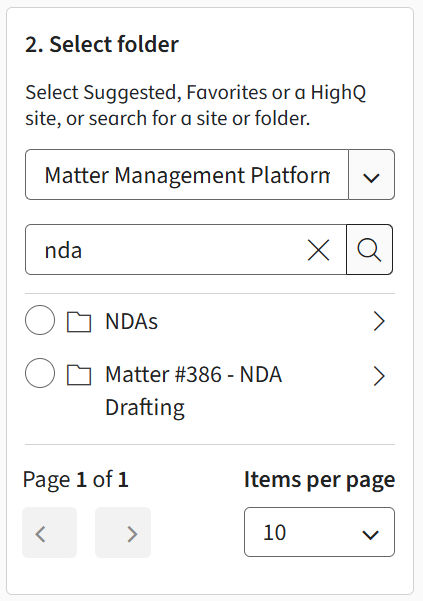Open the site dropdown arrow next to Matter Management Platform

point(371,175)
